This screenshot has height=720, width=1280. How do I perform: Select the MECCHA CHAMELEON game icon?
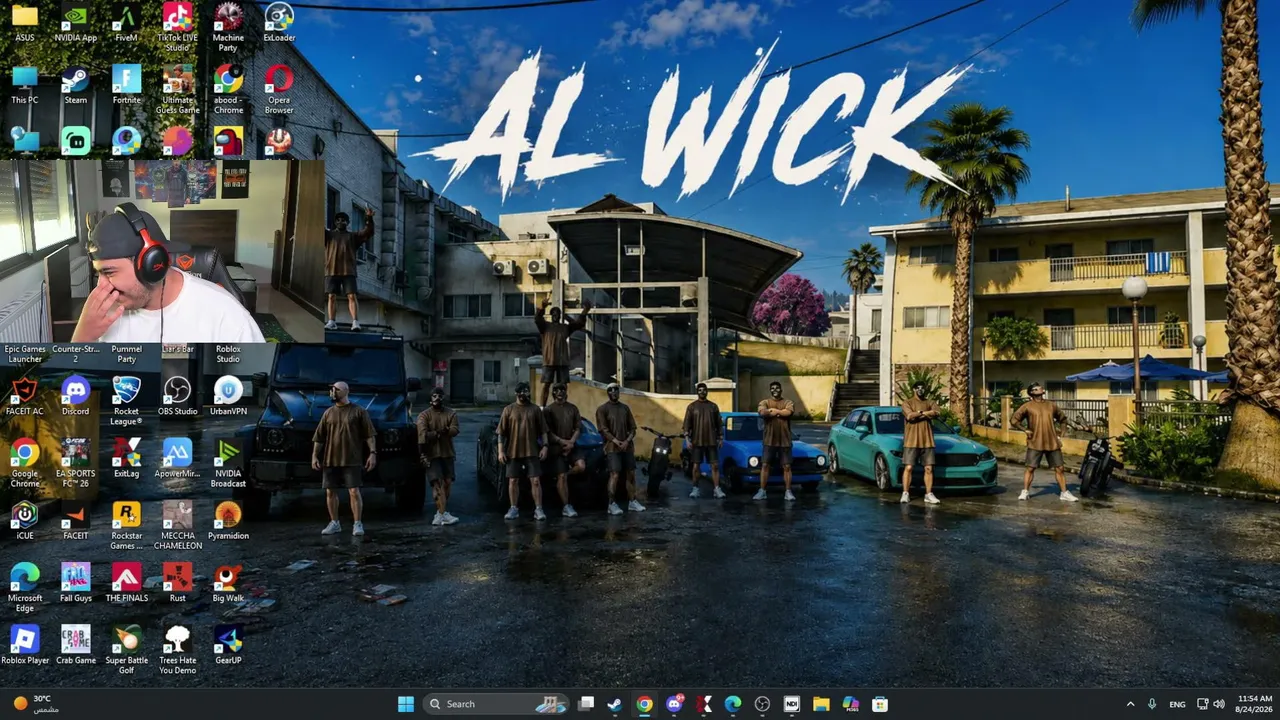click(x=177, y=526)
